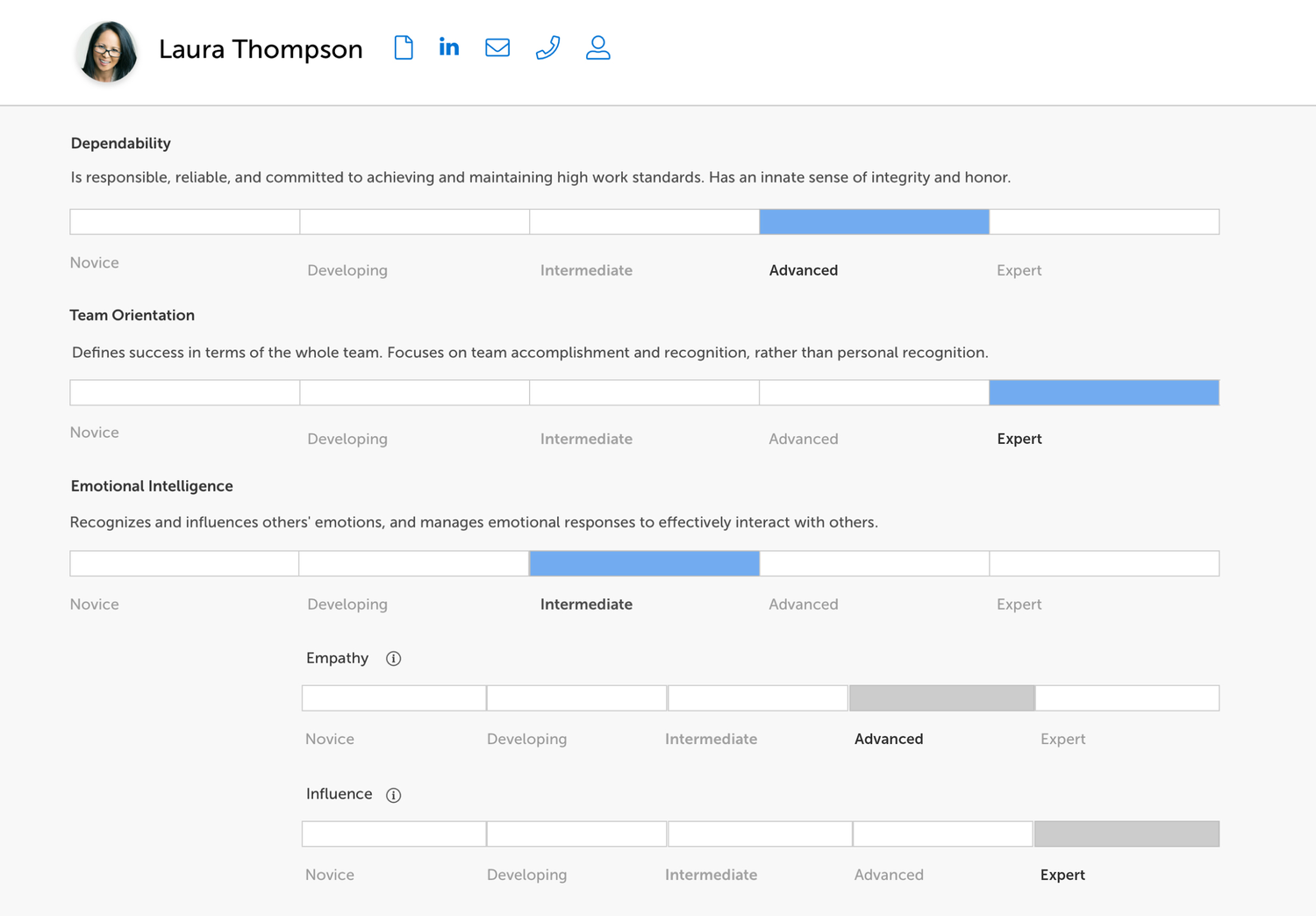The width and height of the screenshot is (1316, 916).
Task: Open the LinkedIn profile icon
Action: [449, 47]
